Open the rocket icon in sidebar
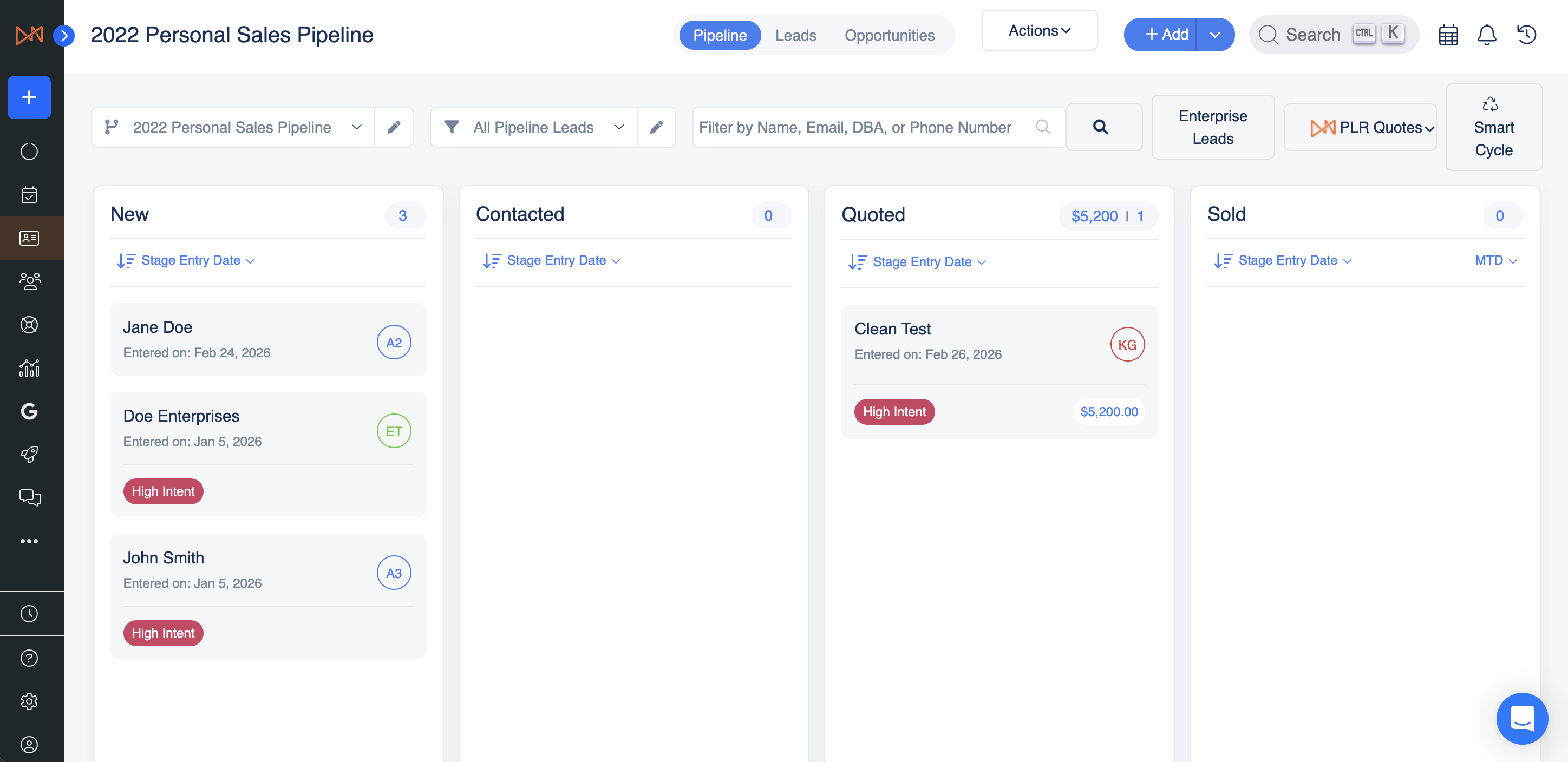The width and height of the screenshot is (1568, 762). tap(29, 454)
